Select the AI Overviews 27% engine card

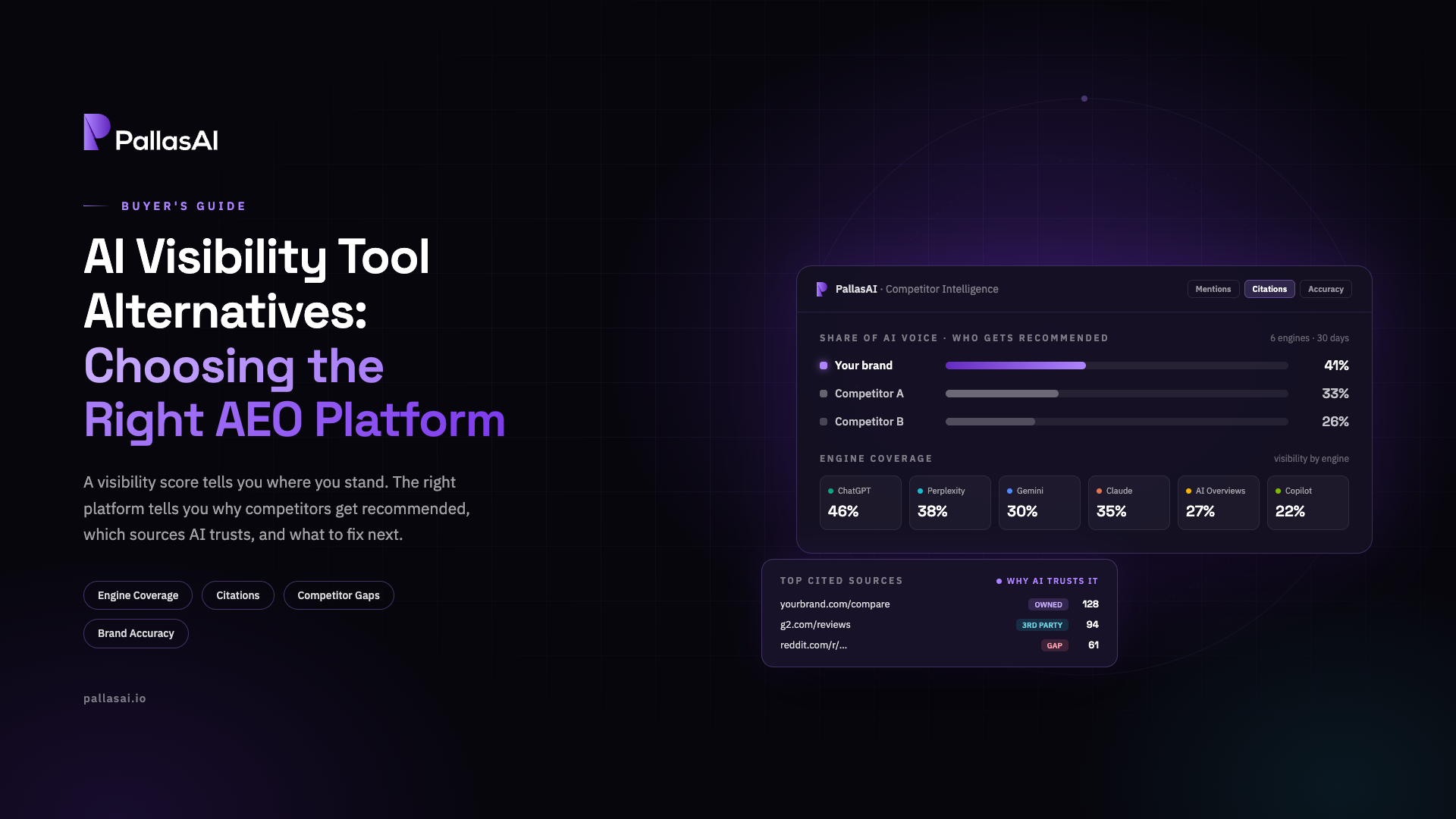click(x=1219, y=503)
